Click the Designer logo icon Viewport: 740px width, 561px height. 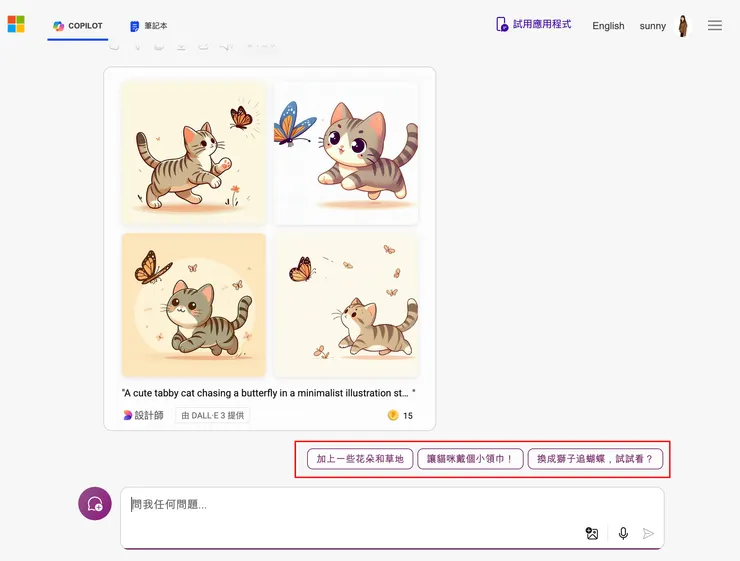point(127,415)
